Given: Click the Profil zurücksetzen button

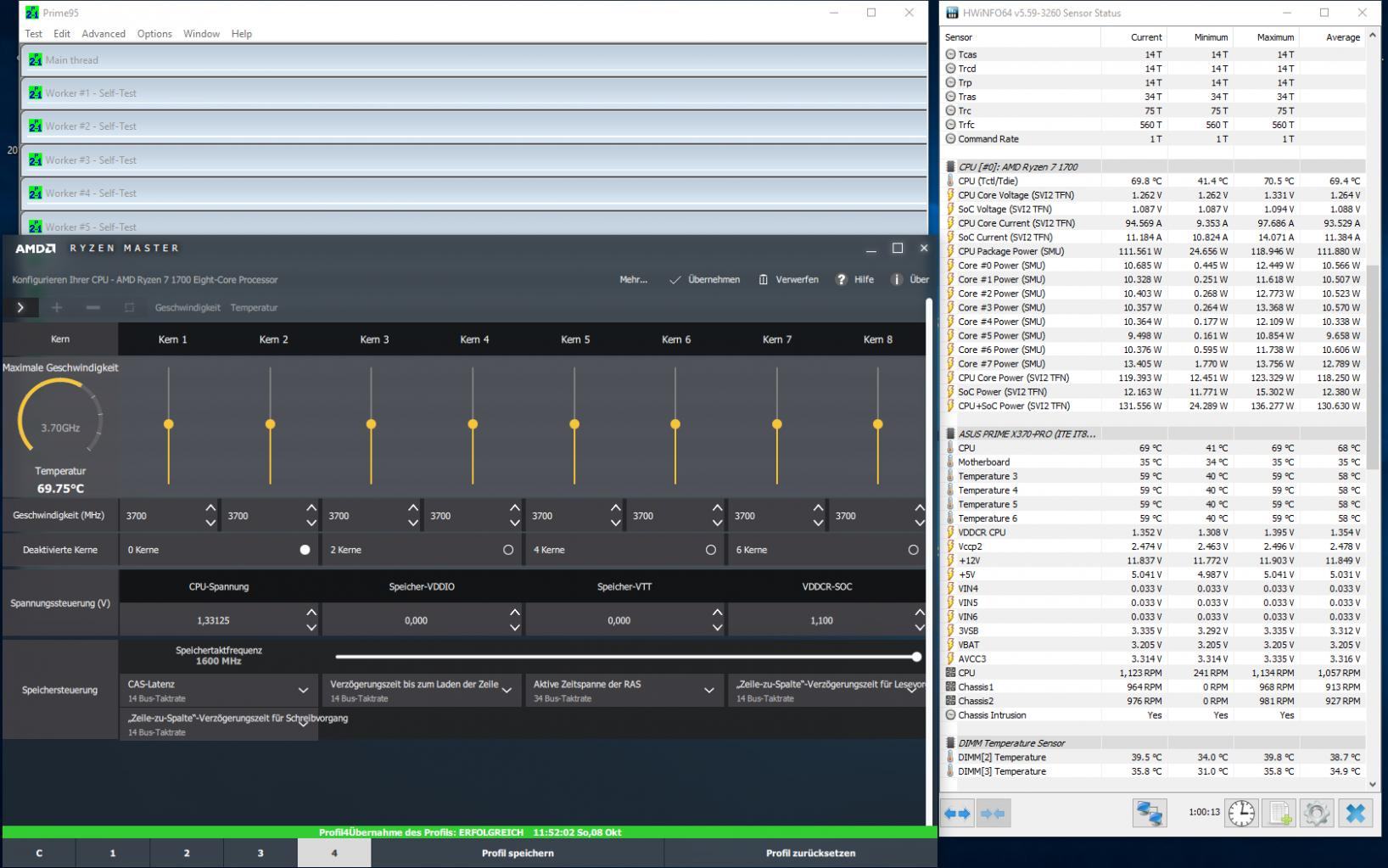Looking at the screenshot, I should 811,853.
